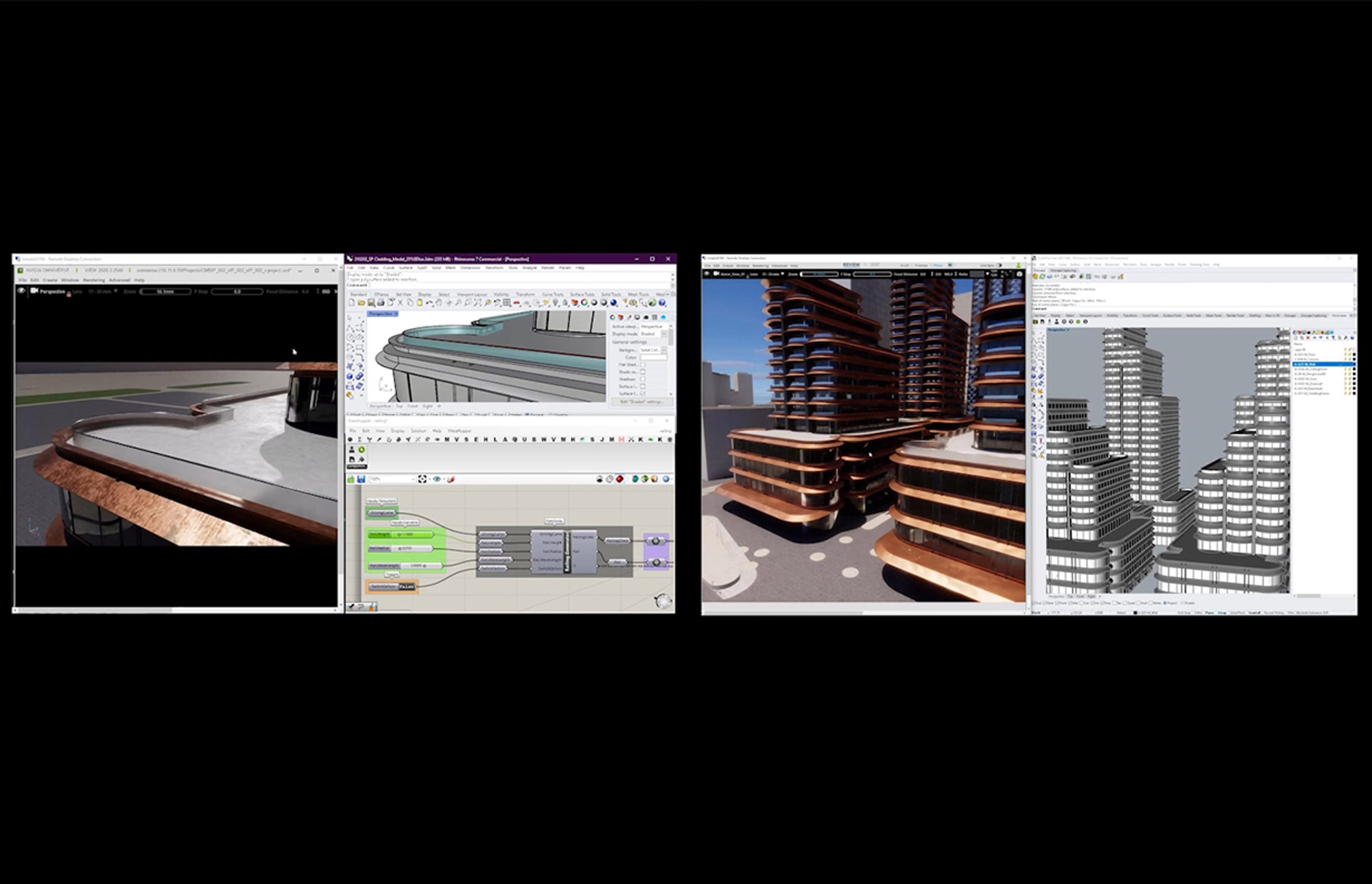Viewport: 1372px width, 884px height.
Task: Click the red mesh preview icon in Grasshopper
Action: (619, 479)
